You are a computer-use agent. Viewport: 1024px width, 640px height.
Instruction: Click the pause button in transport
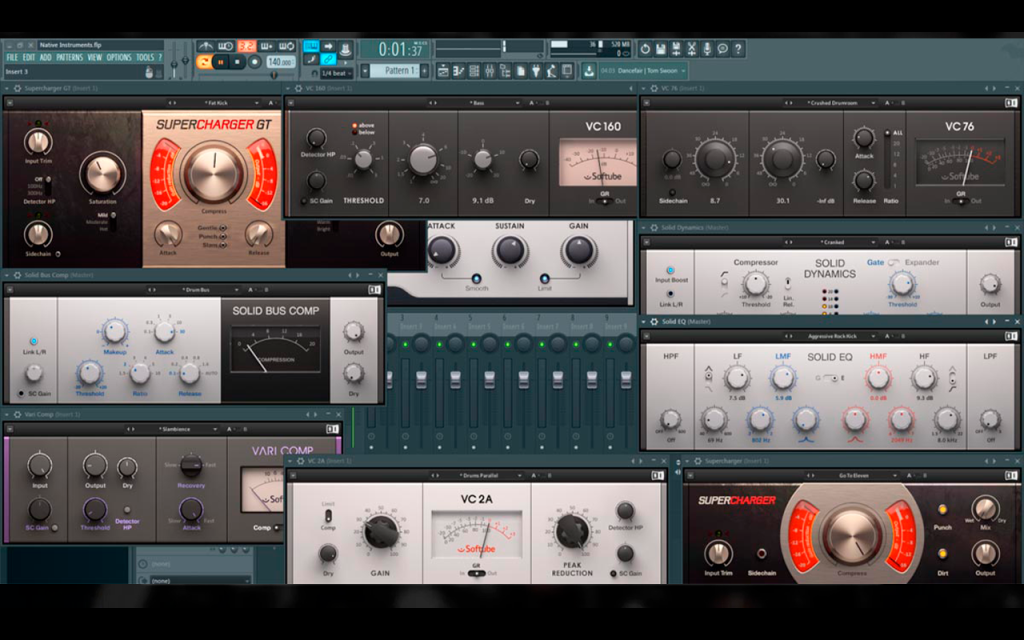[221, 62]
